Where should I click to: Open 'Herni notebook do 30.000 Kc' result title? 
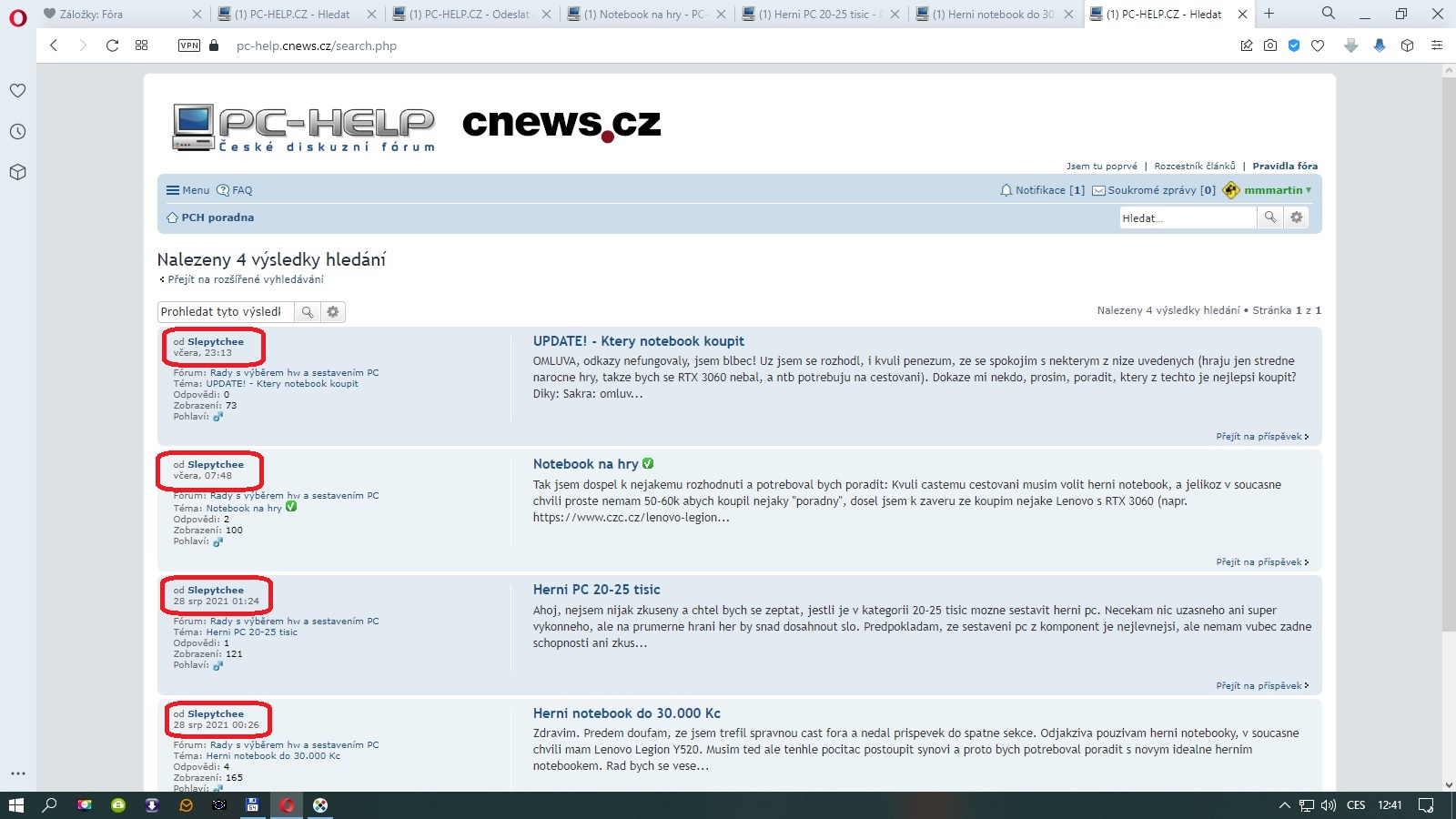[x=627, y=713]
